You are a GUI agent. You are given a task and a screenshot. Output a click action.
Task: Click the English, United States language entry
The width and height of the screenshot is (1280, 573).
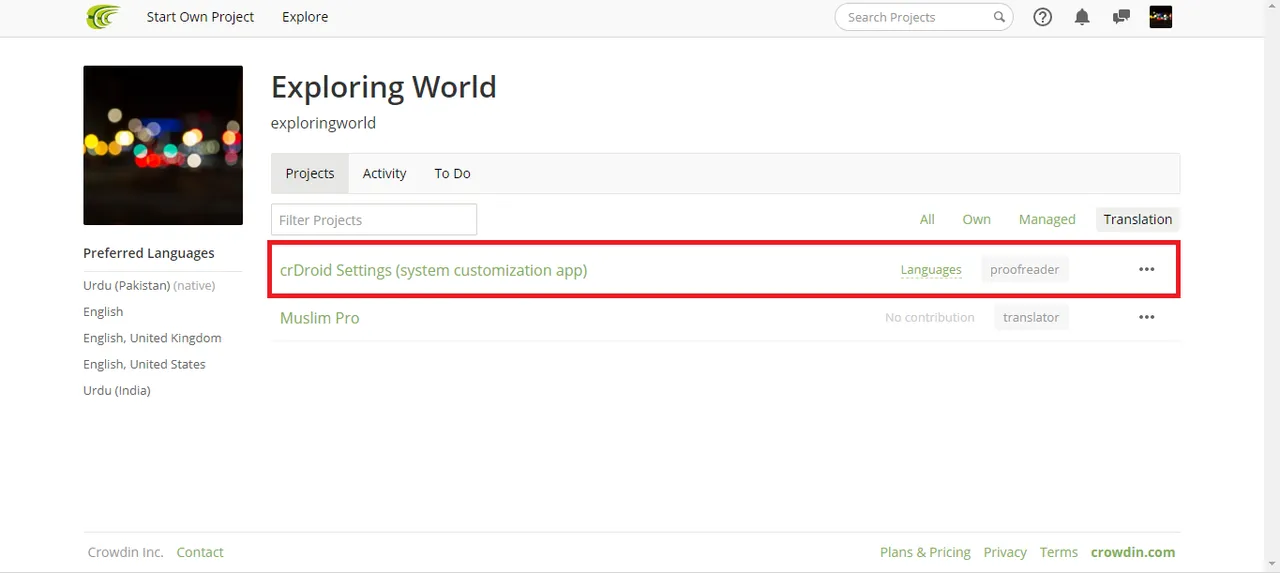(x=144, y=364)
